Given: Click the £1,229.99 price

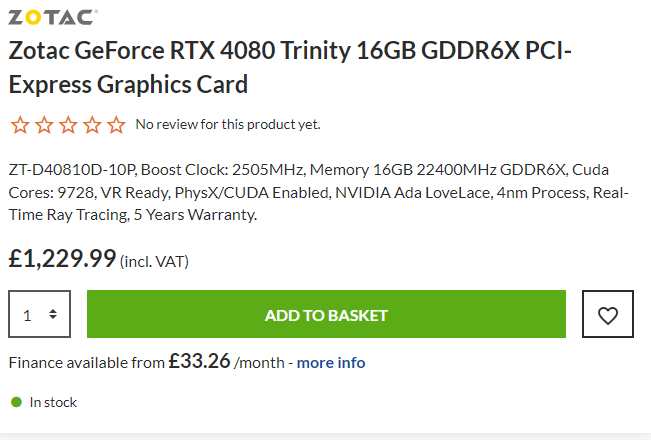Looking at the screenshot, I should (x=62, y=259).
